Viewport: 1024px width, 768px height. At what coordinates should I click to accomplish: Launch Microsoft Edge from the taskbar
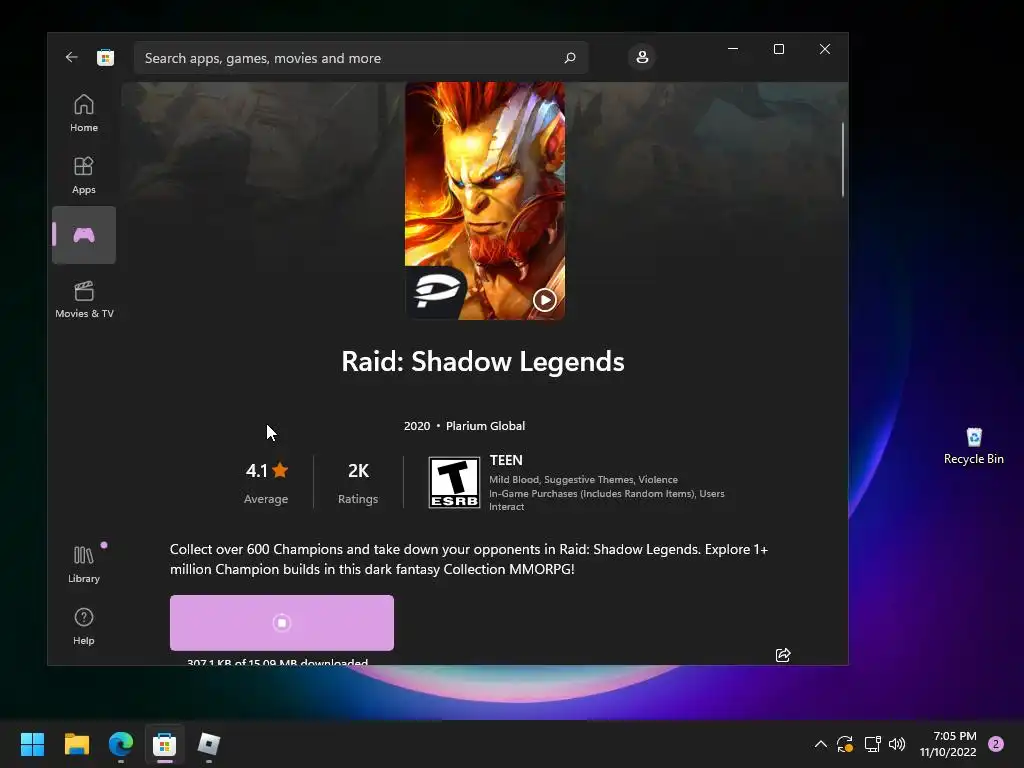121,744
